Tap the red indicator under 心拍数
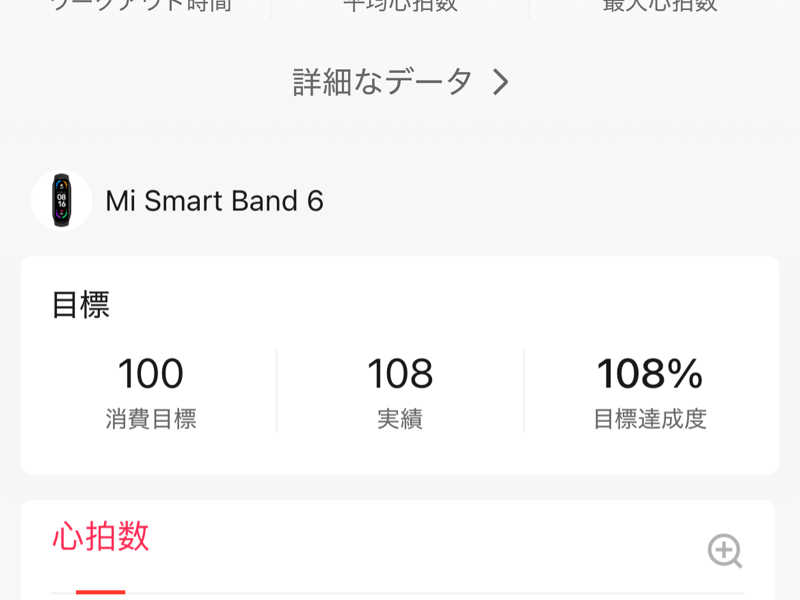Screen dimensions: 800x600 pyautogui.click(x=101, y=592)
